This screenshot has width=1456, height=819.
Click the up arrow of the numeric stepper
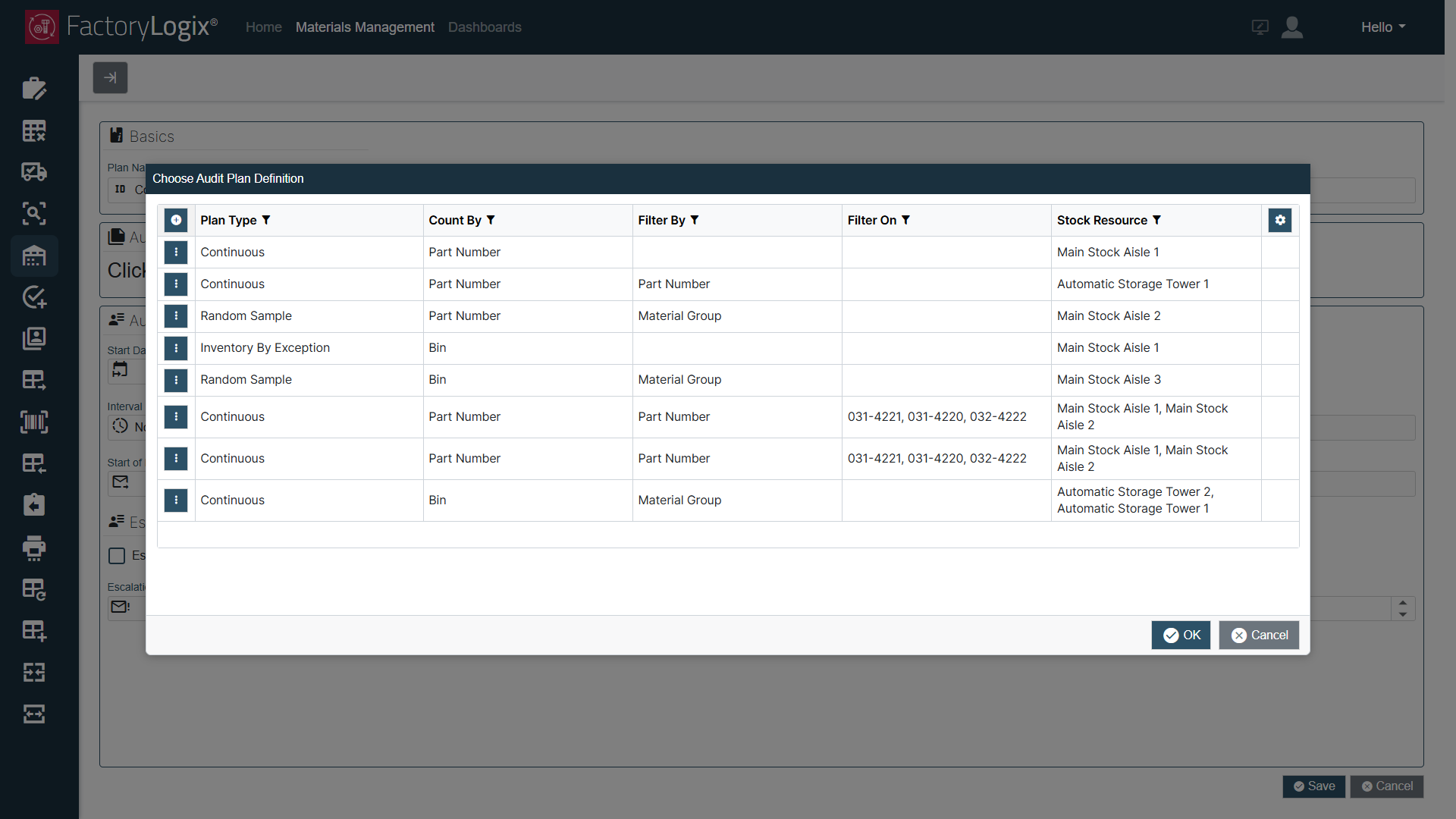pyautogui.click(x=1402, y=604)
